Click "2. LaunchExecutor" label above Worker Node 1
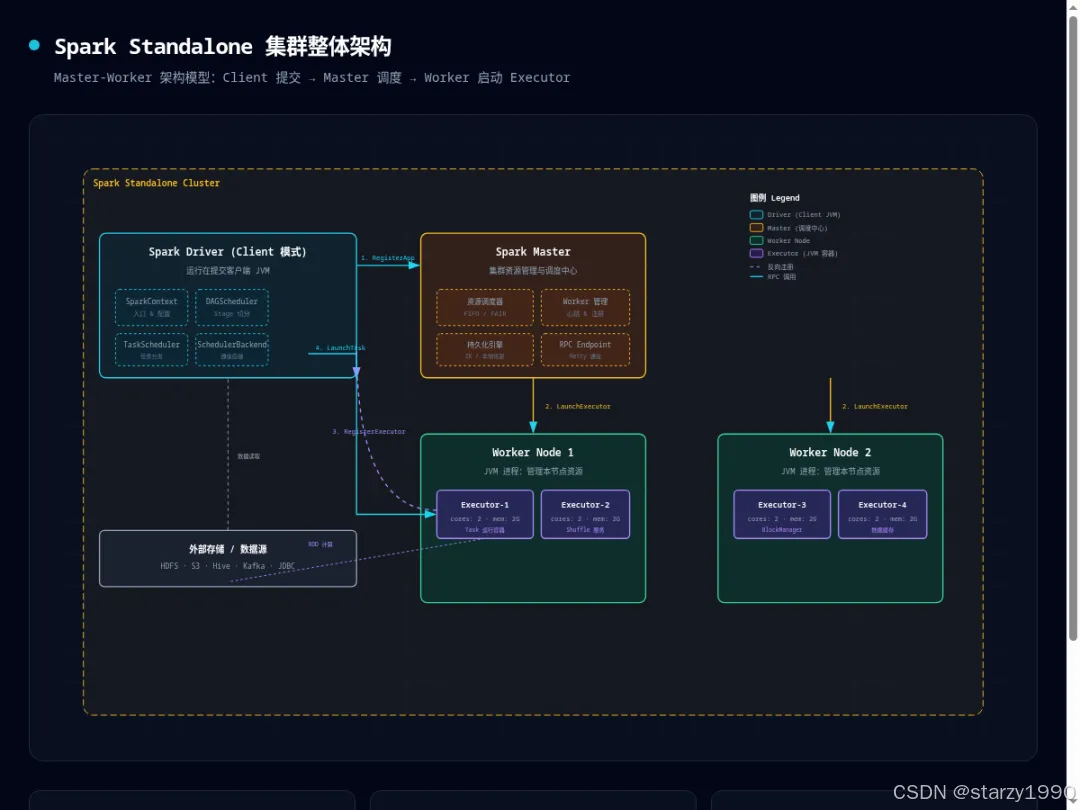The image size is (1080, 810). pos(578,406)
